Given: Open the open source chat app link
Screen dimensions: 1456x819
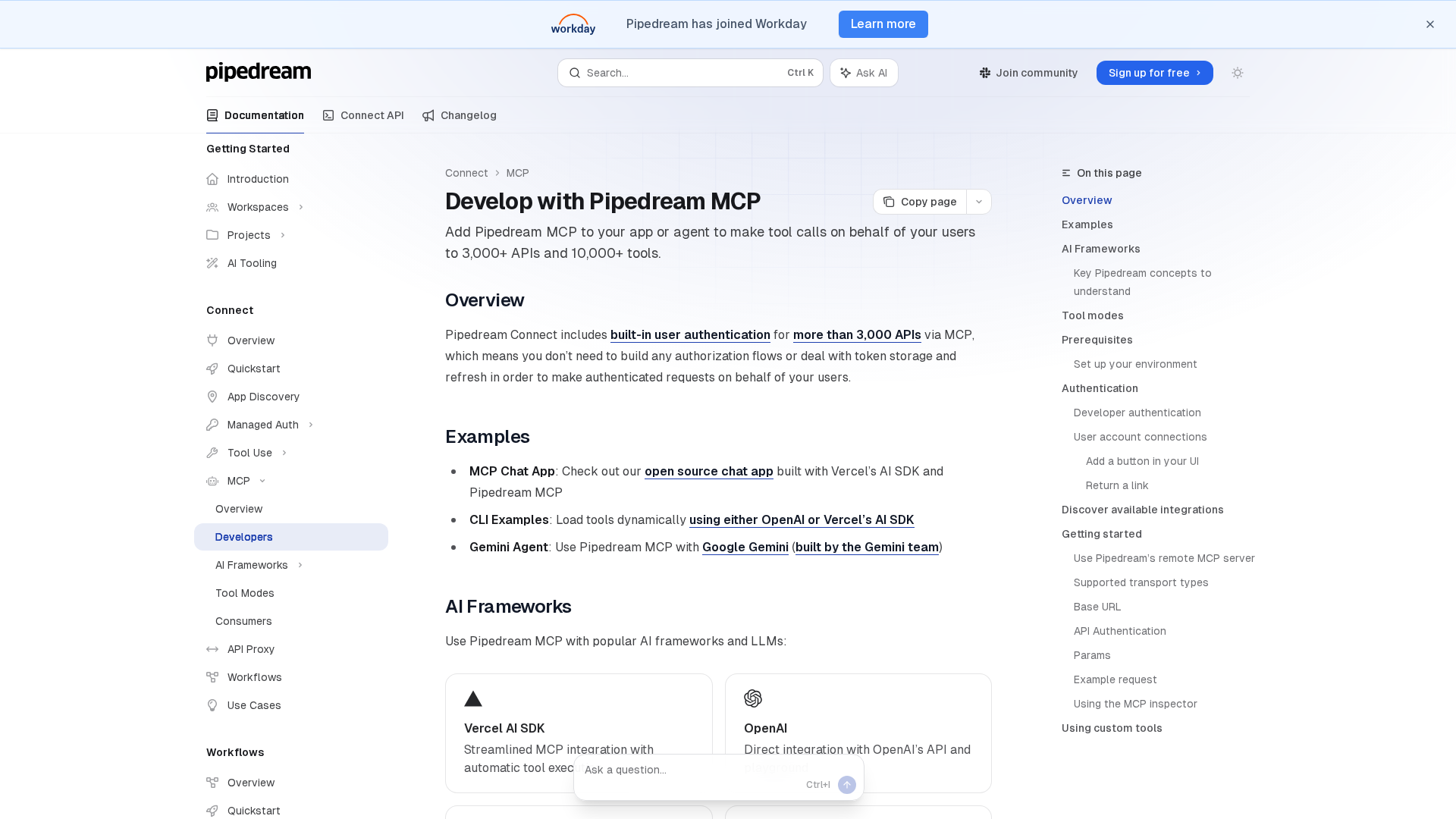Looking at the screenshot, I should click(x=708, y=472).
